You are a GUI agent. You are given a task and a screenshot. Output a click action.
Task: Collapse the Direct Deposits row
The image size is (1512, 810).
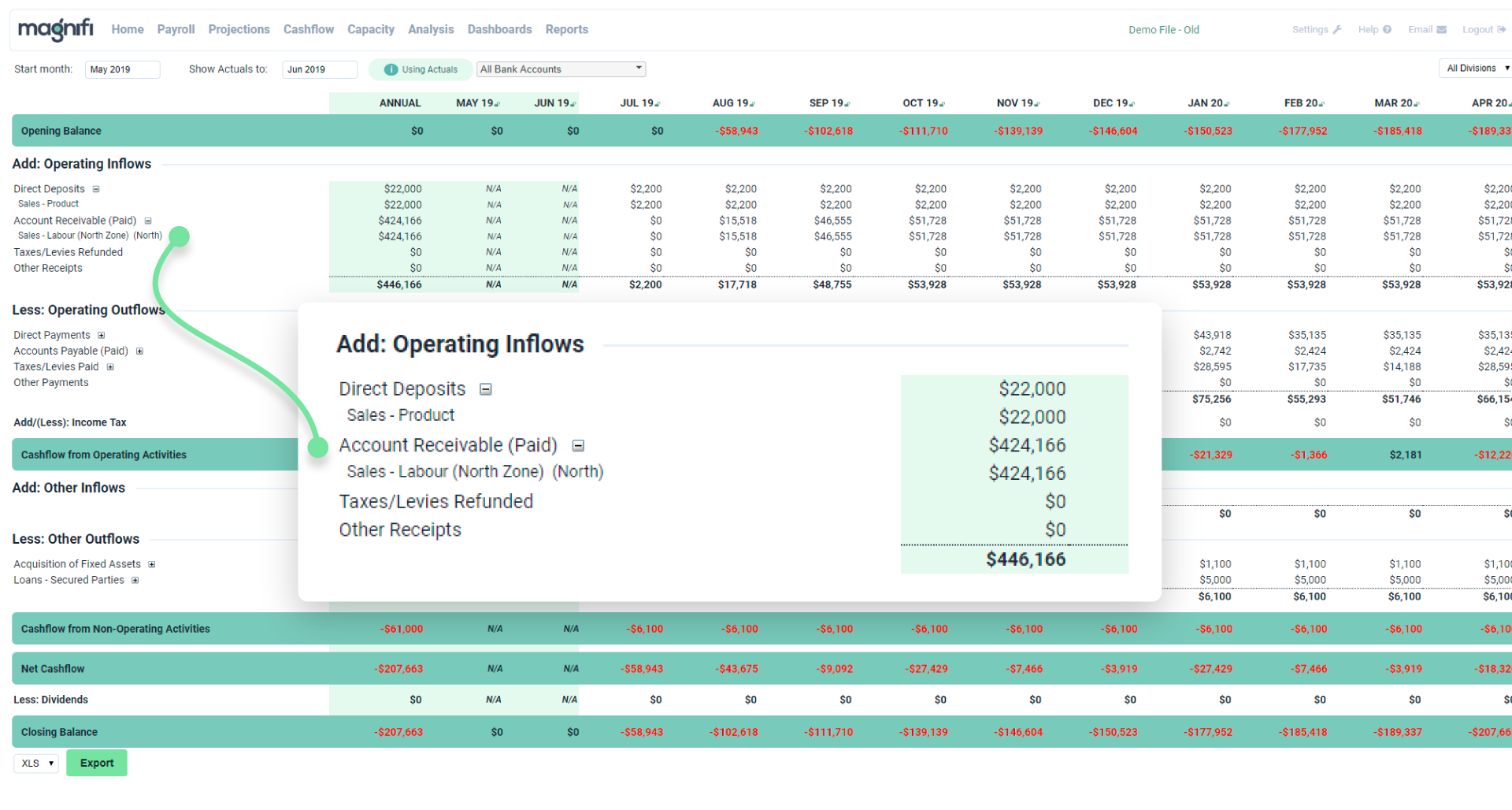click(96, 189)
